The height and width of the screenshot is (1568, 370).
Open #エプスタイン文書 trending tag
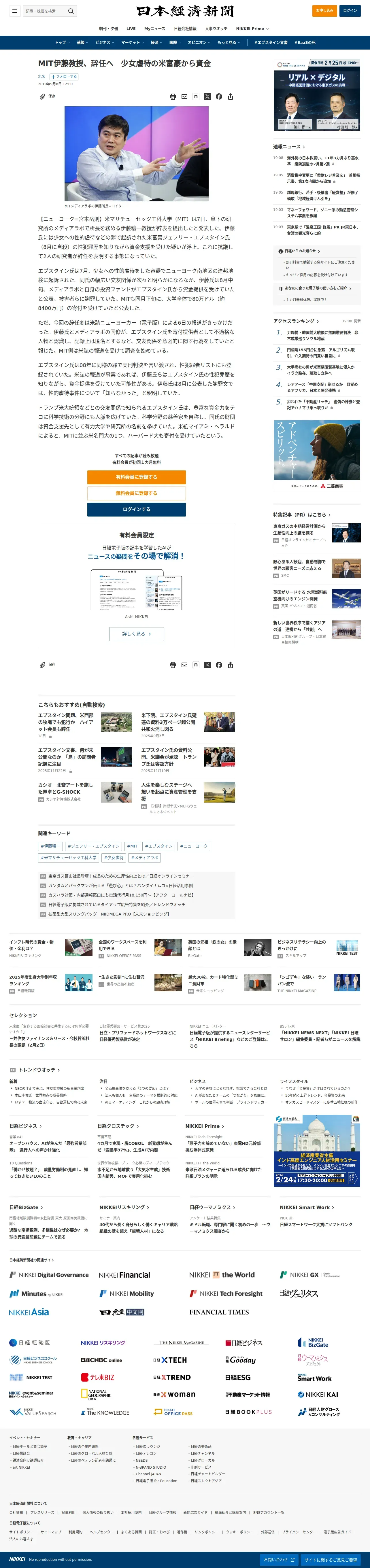tap(271, 43)
